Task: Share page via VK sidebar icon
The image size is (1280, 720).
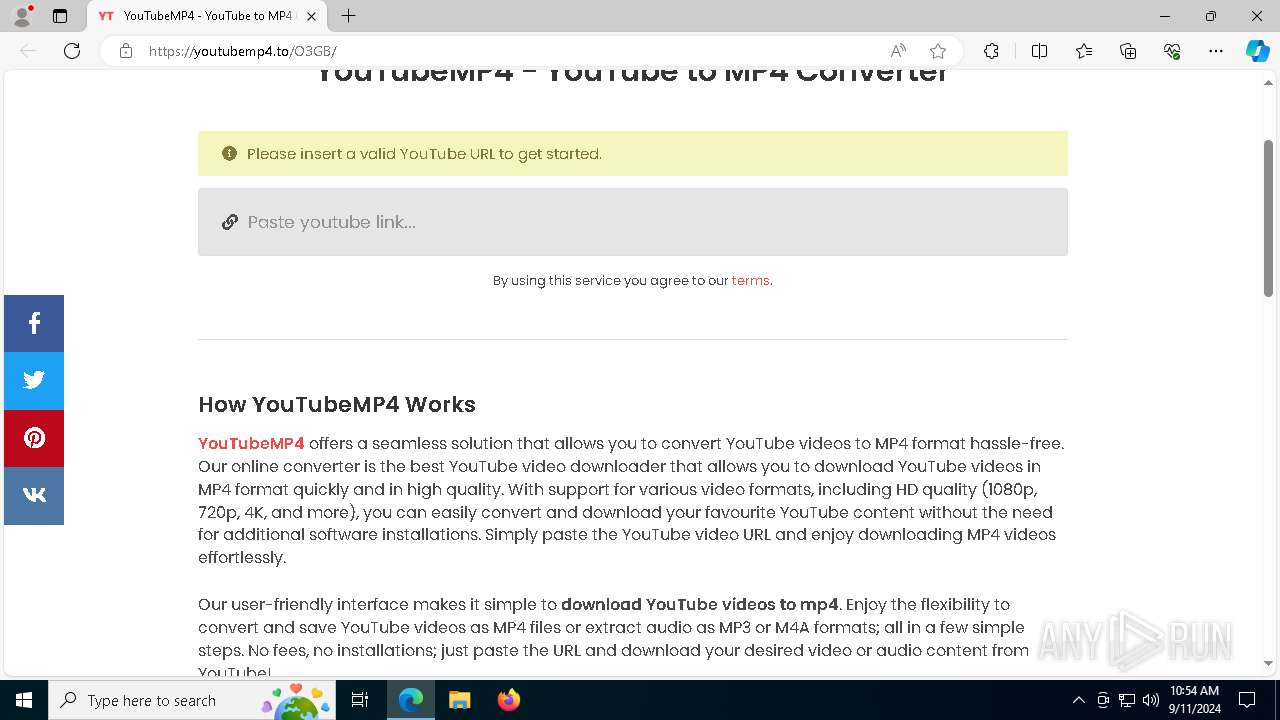Action: pos(34,496)
